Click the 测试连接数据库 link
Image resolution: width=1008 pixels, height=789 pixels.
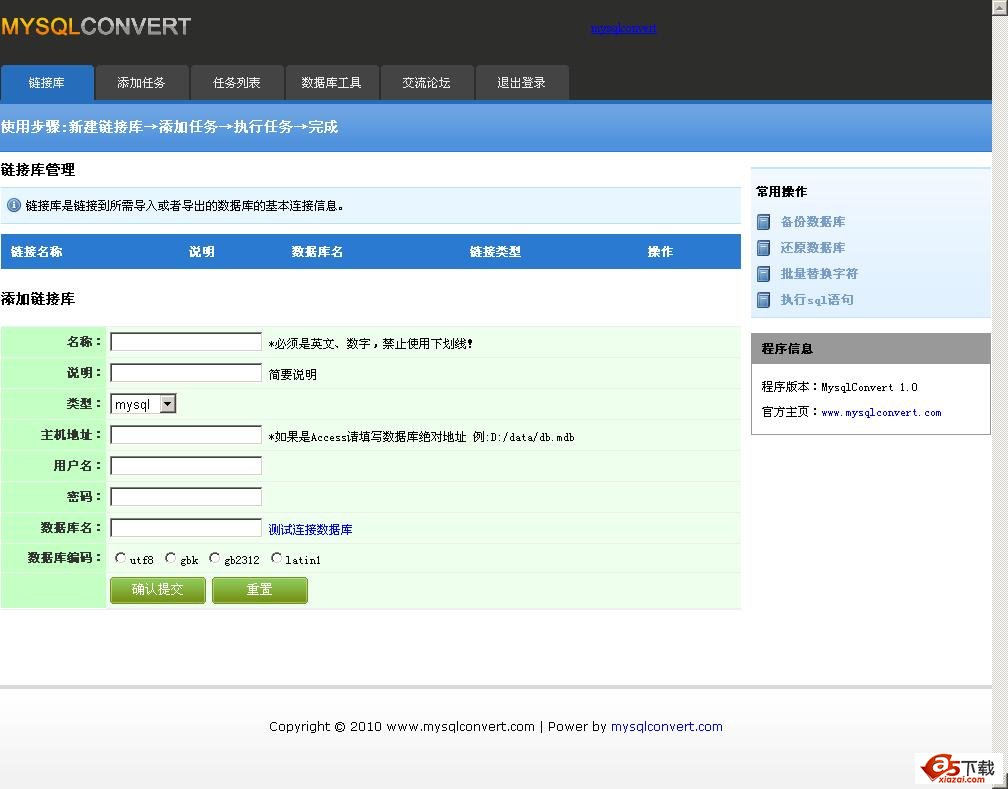point(311,529)
